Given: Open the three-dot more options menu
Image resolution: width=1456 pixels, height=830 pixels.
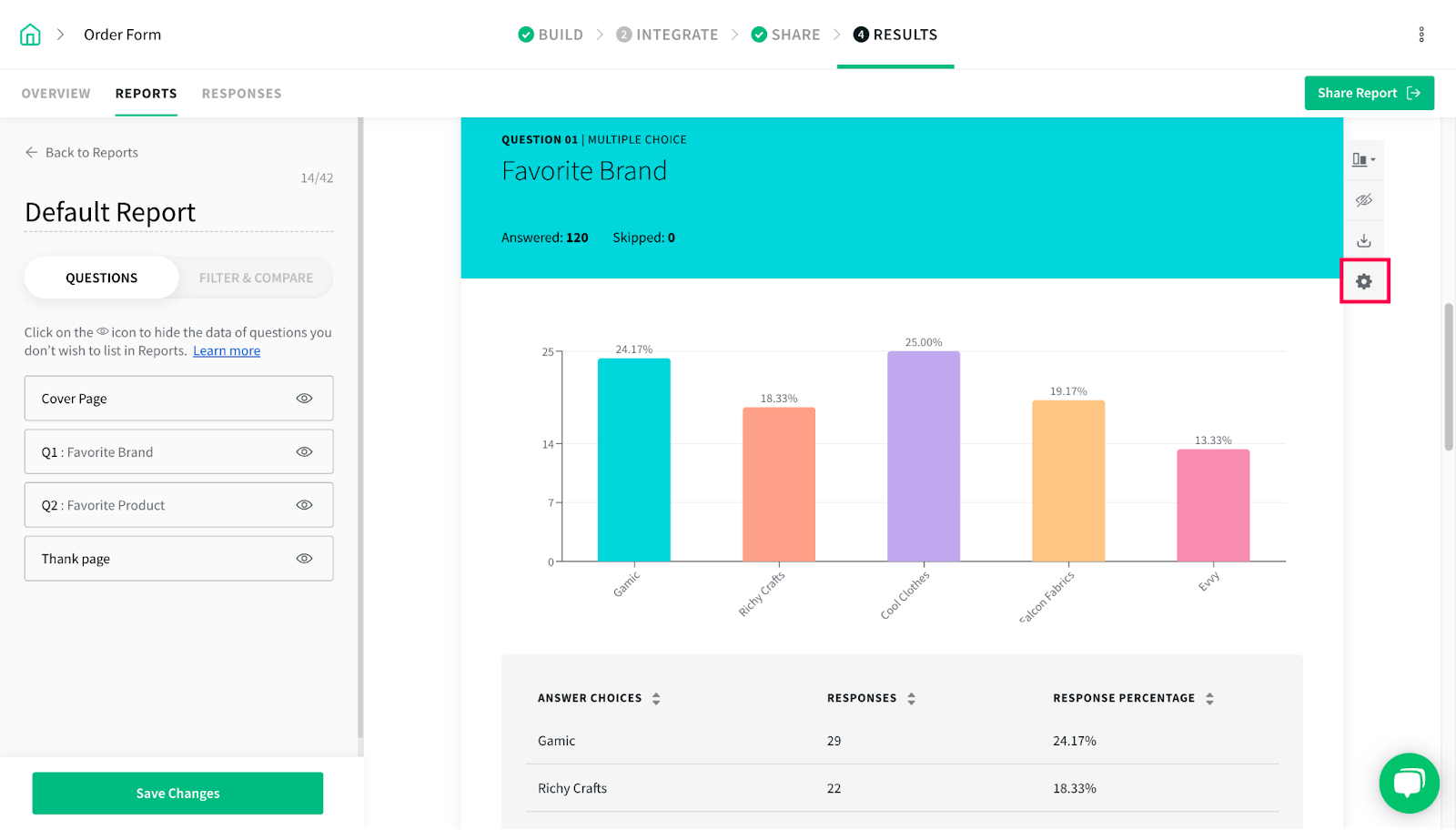Looking at the screenshot, I should (1421, 35).
